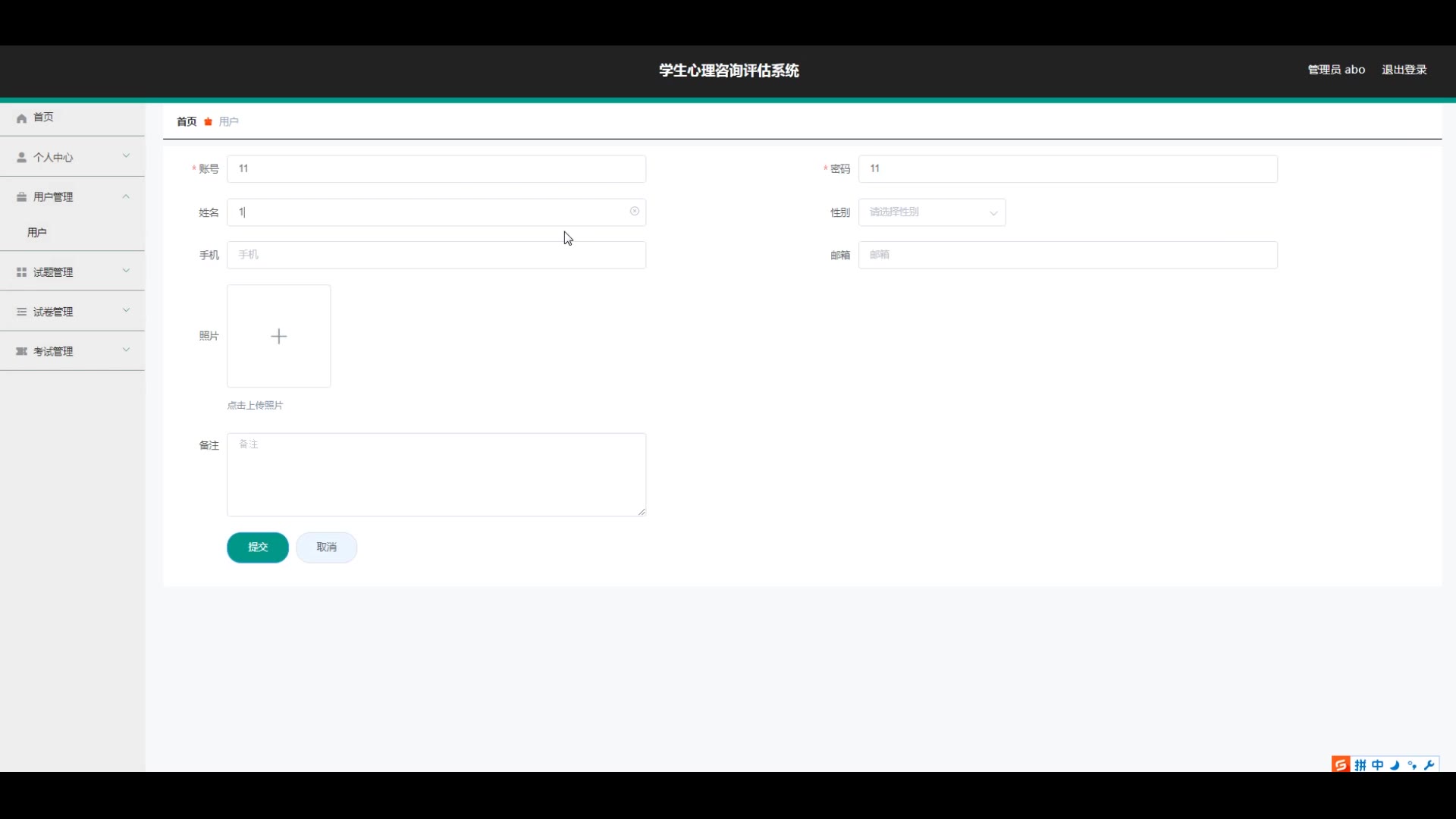Click the plus icon to upload a photo
This screenshot has height=819, width=1456.
[x=278, y=337]
